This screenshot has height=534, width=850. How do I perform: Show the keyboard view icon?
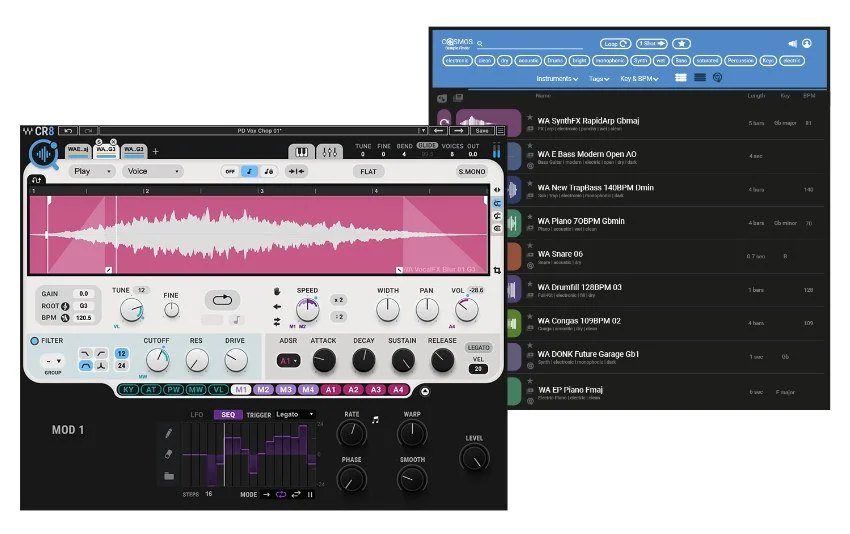301,152
